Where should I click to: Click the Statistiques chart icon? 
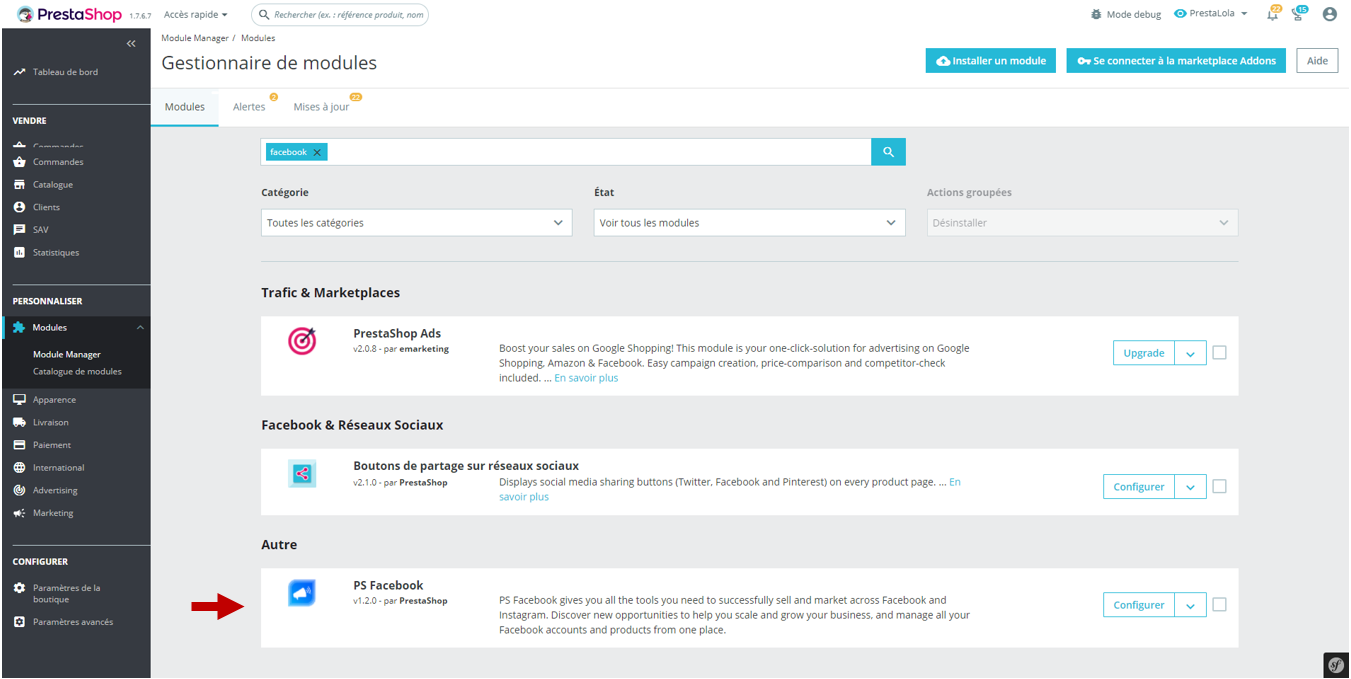(19, 253)
